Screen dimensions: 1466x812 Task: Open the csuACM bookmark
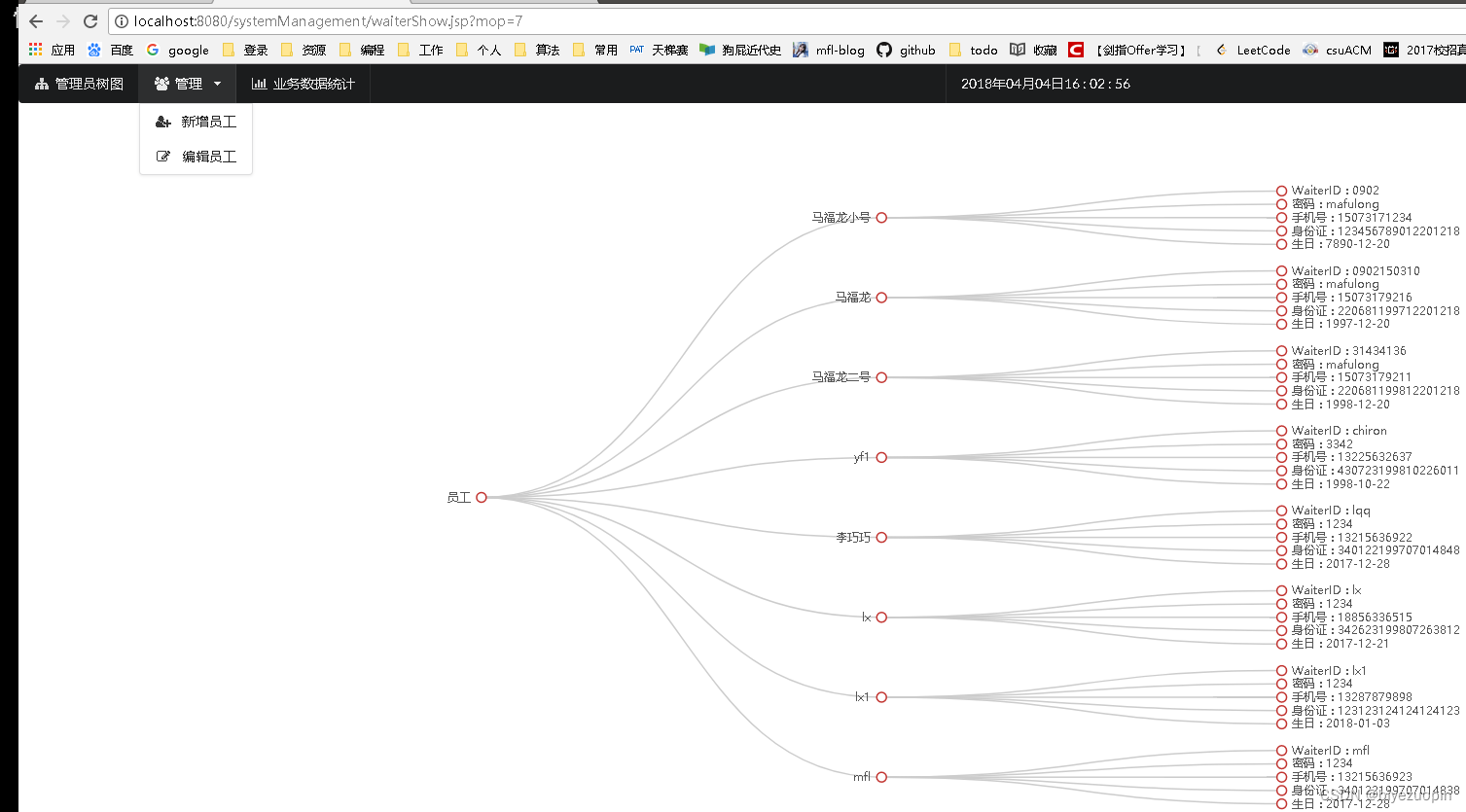click(1338, 50)
